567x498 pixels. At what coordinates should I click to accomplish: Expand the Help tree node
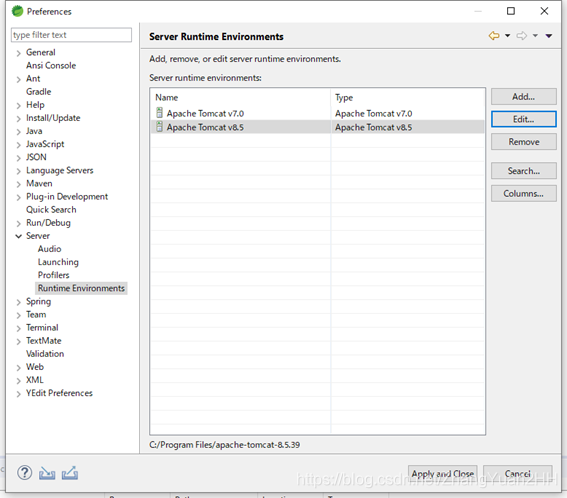point(18,106)
